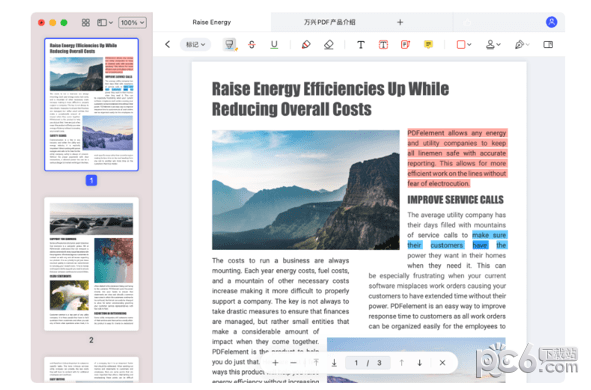Jump to last page button
This screenshot has height=390, width=591.
pyautogui.click(x=334, y=362)
